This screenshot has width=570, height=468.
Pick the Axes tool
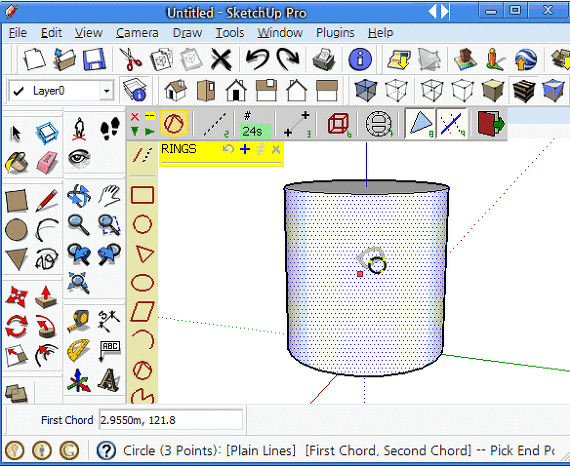(79, 380)
